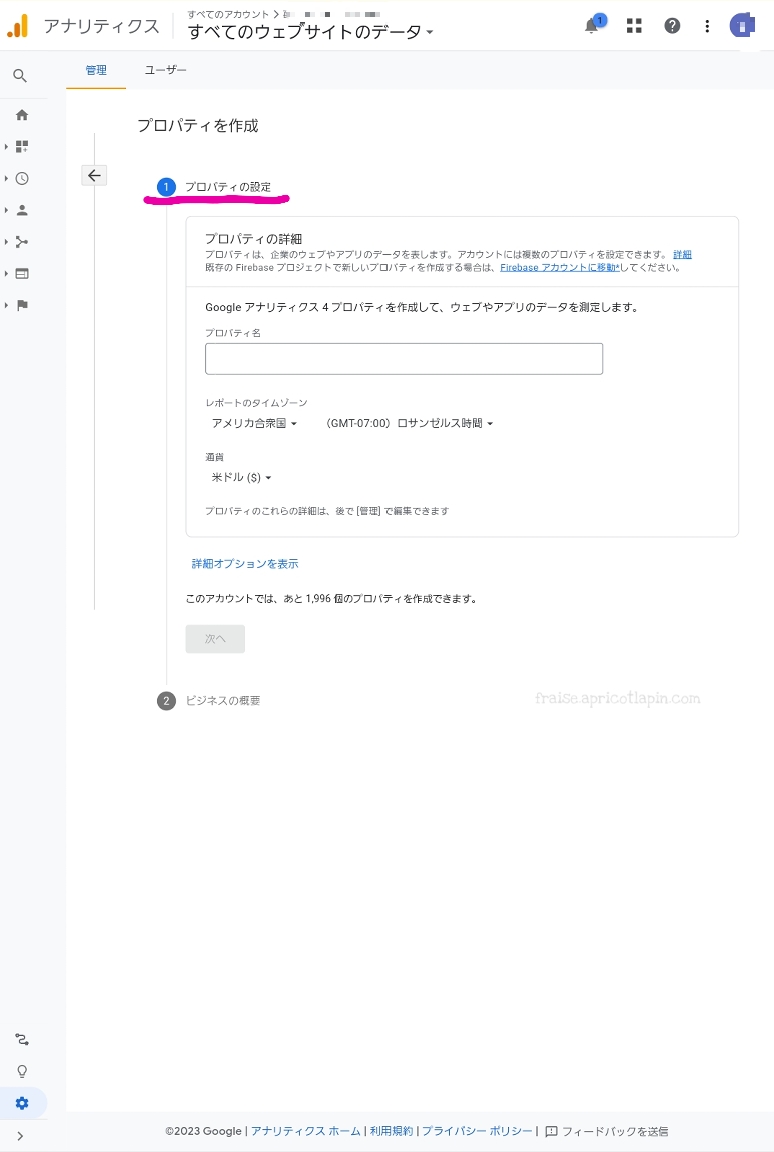Open the Admin gear icon in sidebar
Screen dimensions: 774x1152
pyautogui.click(x=22, y=1103)
